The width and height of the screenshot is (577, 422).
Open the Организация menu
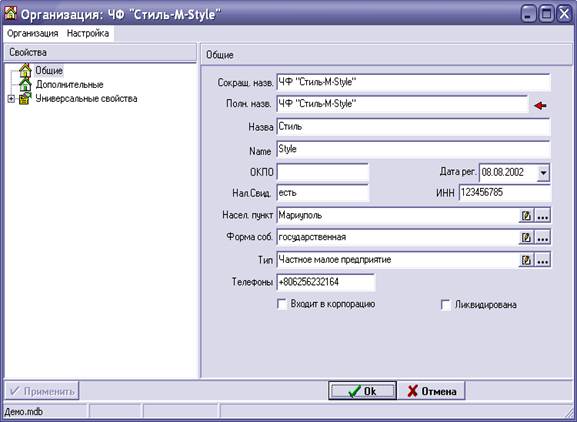point(33,33)
